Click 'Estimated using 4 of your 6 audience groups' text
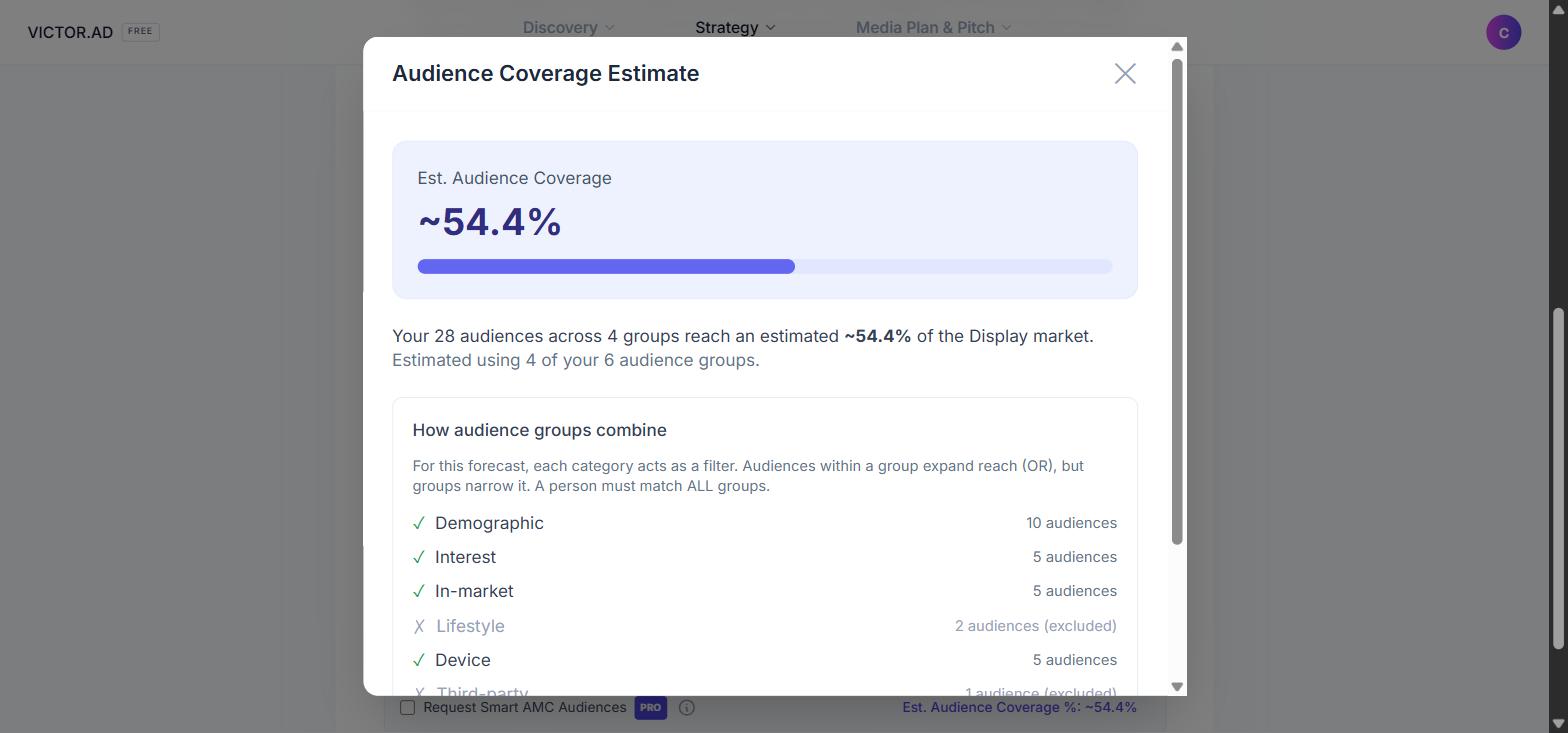This screenshot has height=733, width=1568. pyautogui.click(x=576, y=360)
